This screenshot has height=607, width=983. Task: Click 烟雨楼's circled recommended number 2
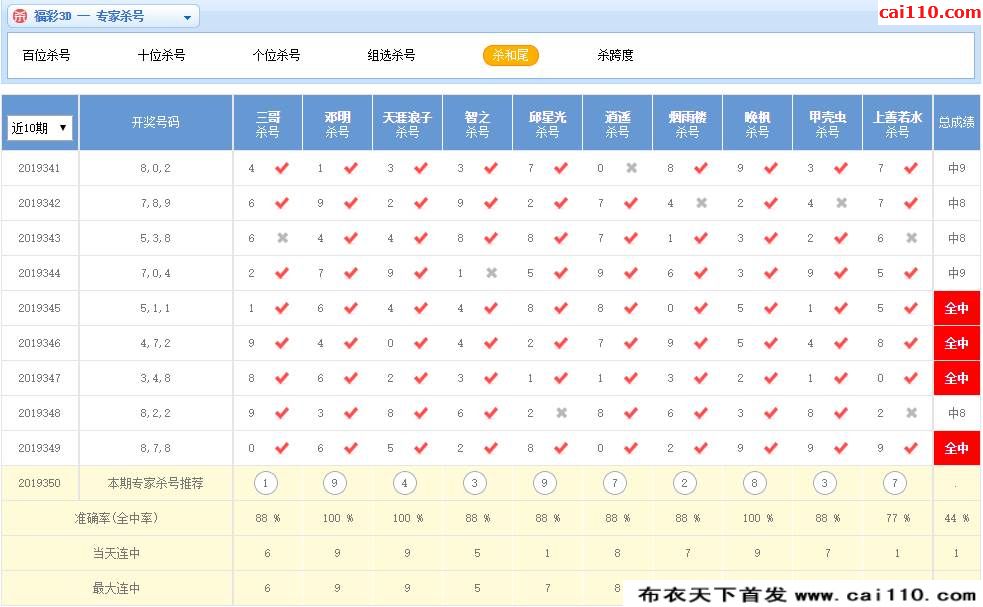(x=685, y=483)
